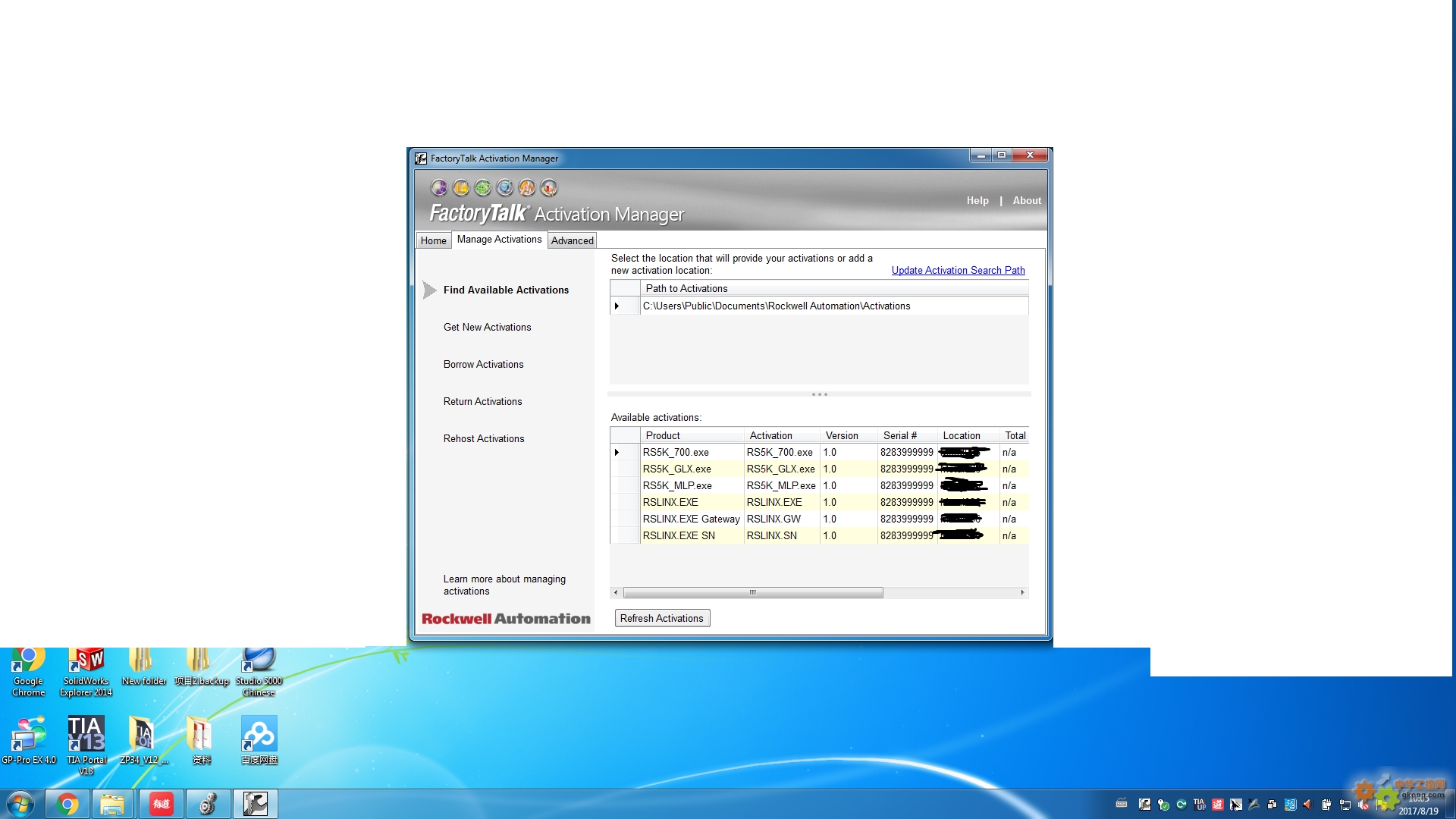Click the Path to Activations column header

834,289
